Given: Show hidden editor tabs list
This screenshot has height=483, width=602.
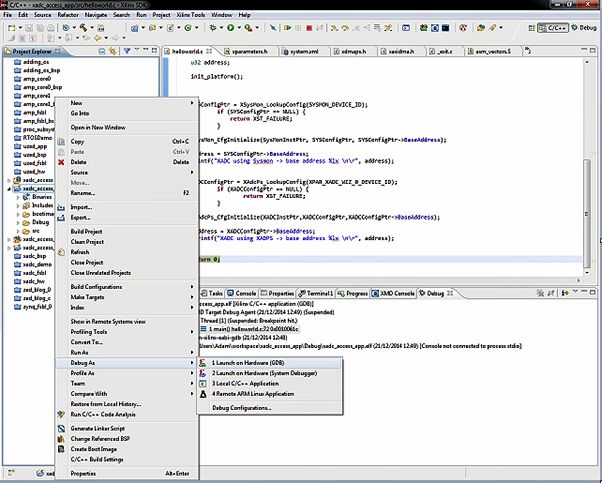Looking at the screenshot, I should pos(528,51).
